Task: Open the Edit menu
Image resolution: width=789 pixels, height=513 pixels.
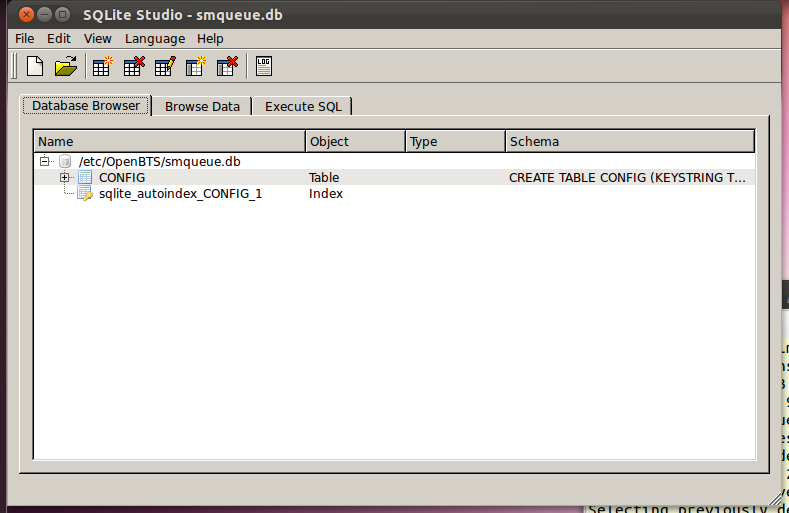Action: click(59, 38)
